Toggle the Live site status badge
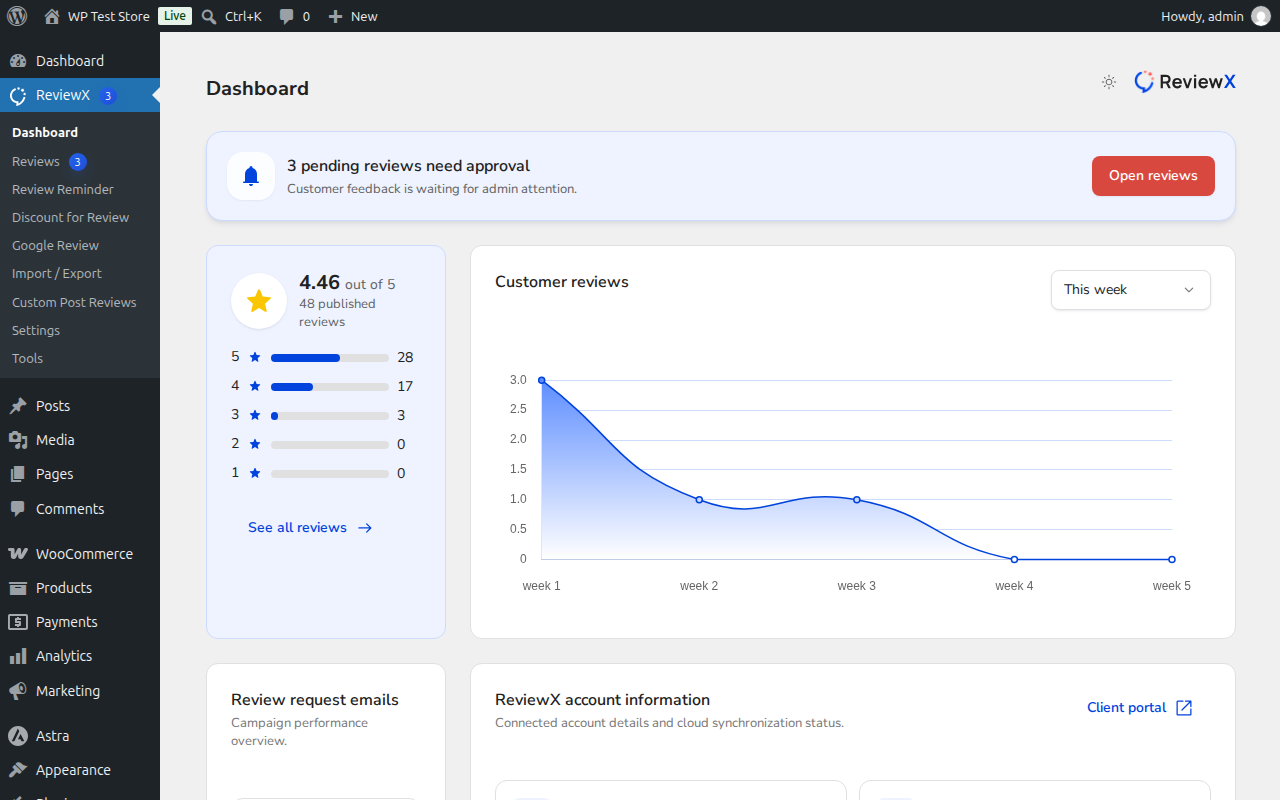This screenshot has height=800, width=1280. click(175, 16)
